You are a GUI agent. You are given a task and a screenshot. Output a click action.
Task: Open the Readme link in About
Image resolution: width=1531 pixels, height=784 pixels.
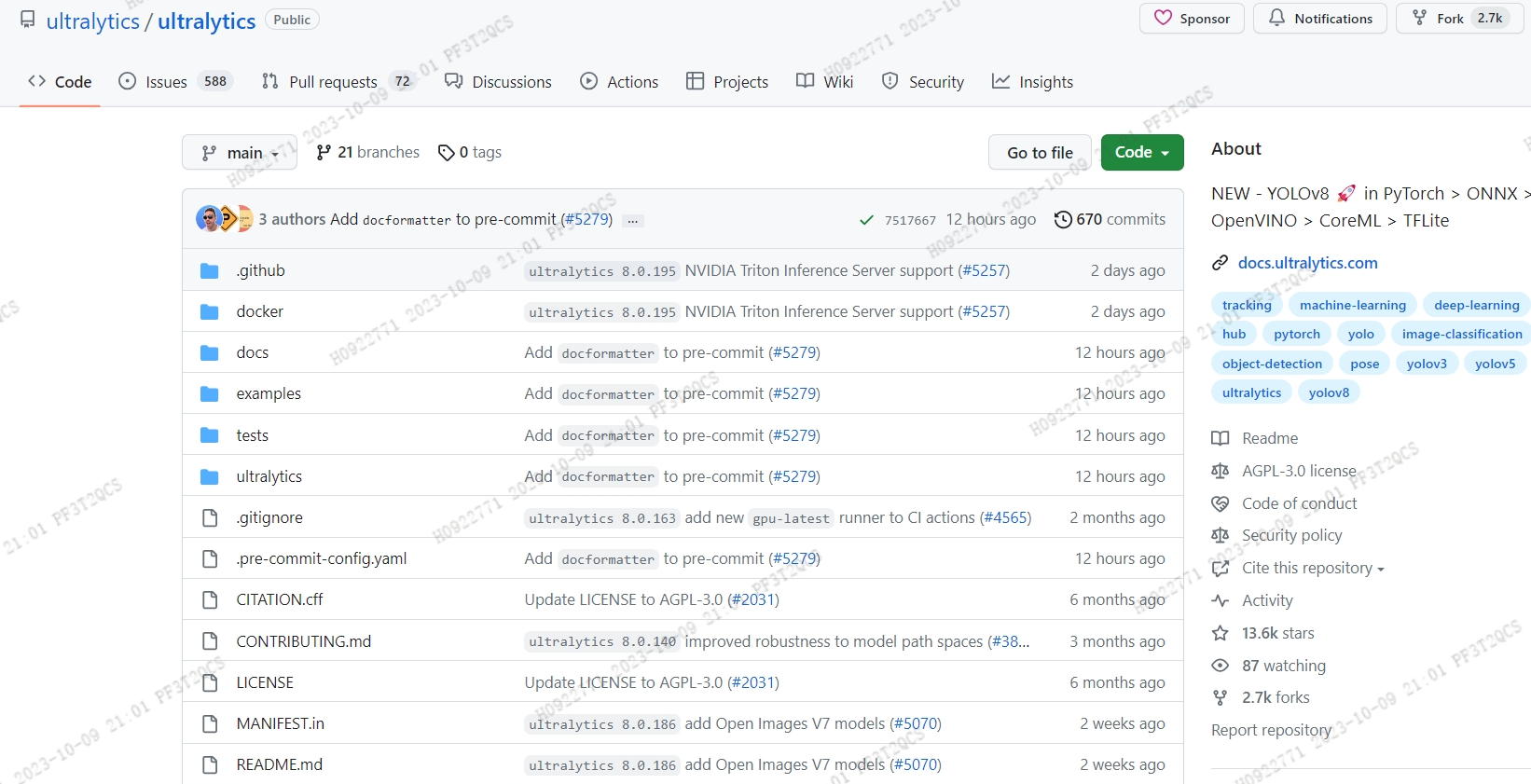point(1254,438)
